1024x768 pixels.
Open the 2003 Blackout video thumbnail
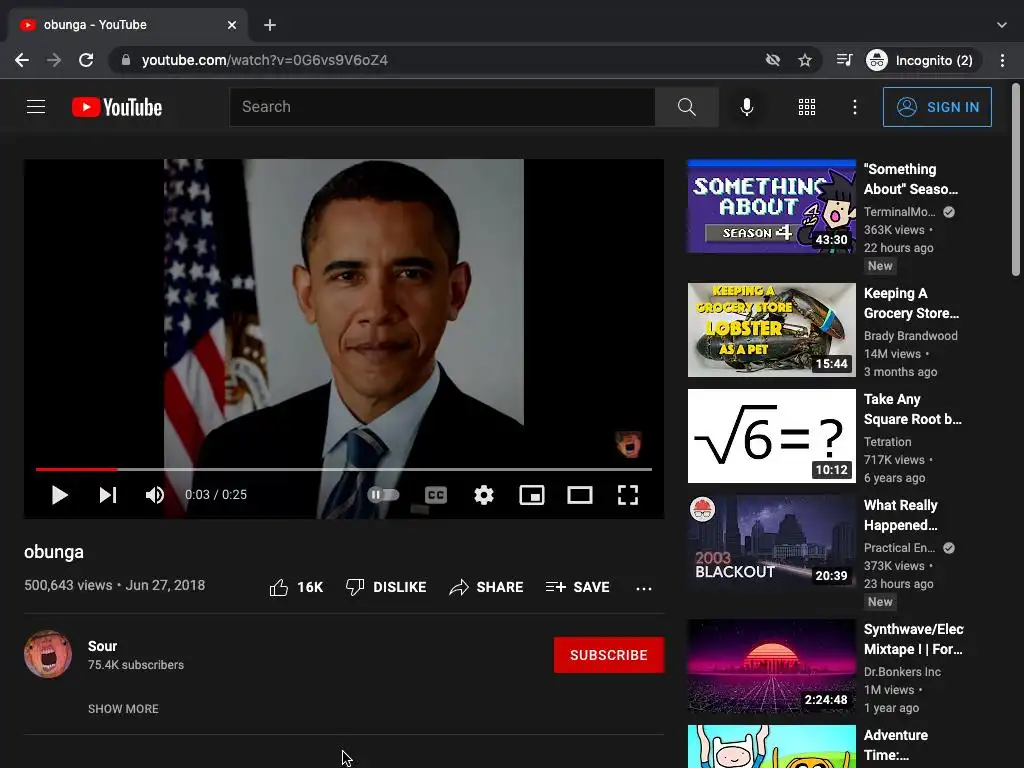tap(772, 542)
